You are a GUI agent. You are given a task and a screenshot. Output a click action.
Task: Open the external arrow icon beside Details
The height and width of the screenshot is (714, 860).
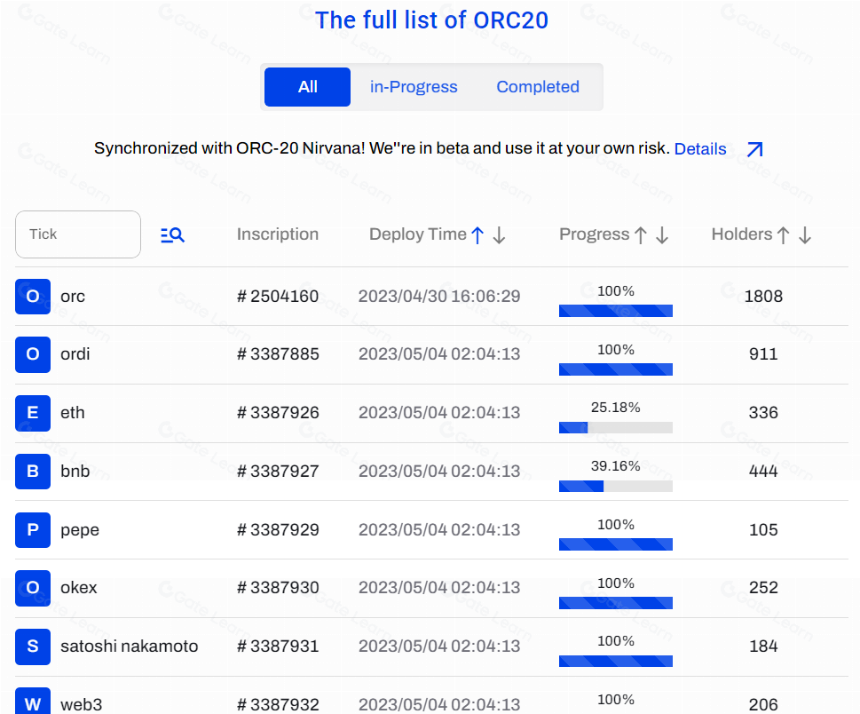click(755, 149)
